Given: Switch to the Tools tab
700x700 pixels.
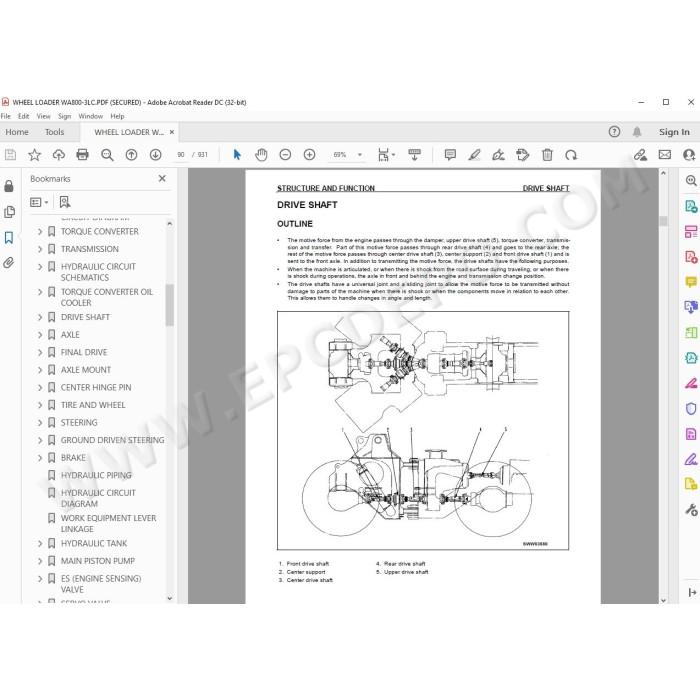Looking at the screenshot, I should click(x=54, y=132).
